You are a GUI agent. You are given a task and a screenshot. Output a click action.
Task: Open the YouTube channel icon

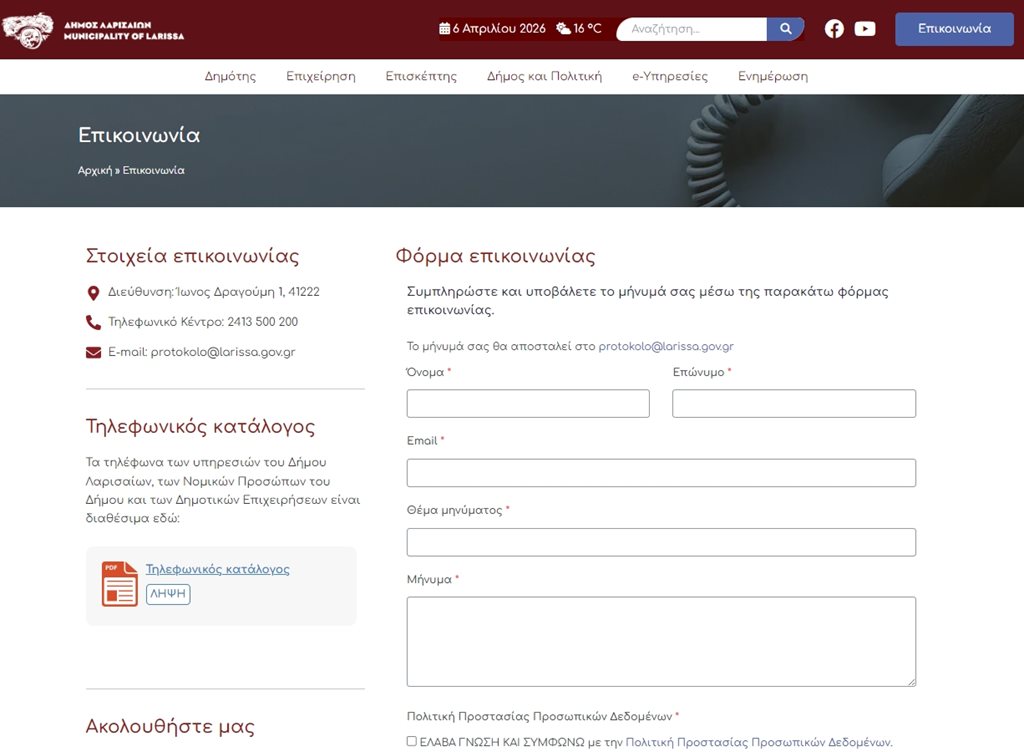tap(865, 29)
